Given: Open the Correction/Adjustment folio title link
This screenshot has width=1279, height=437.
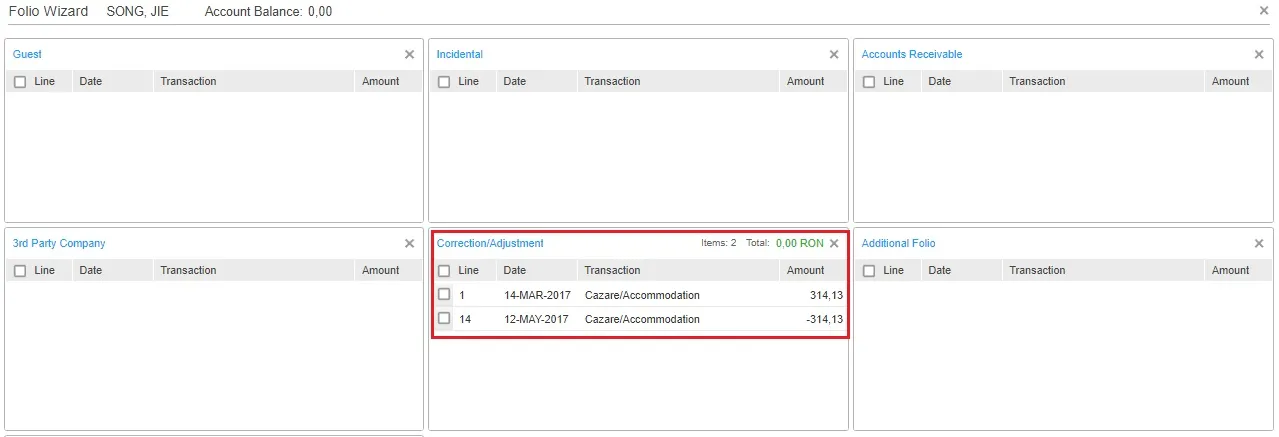Looking at the screenshot, I should [x=490, y=244].
